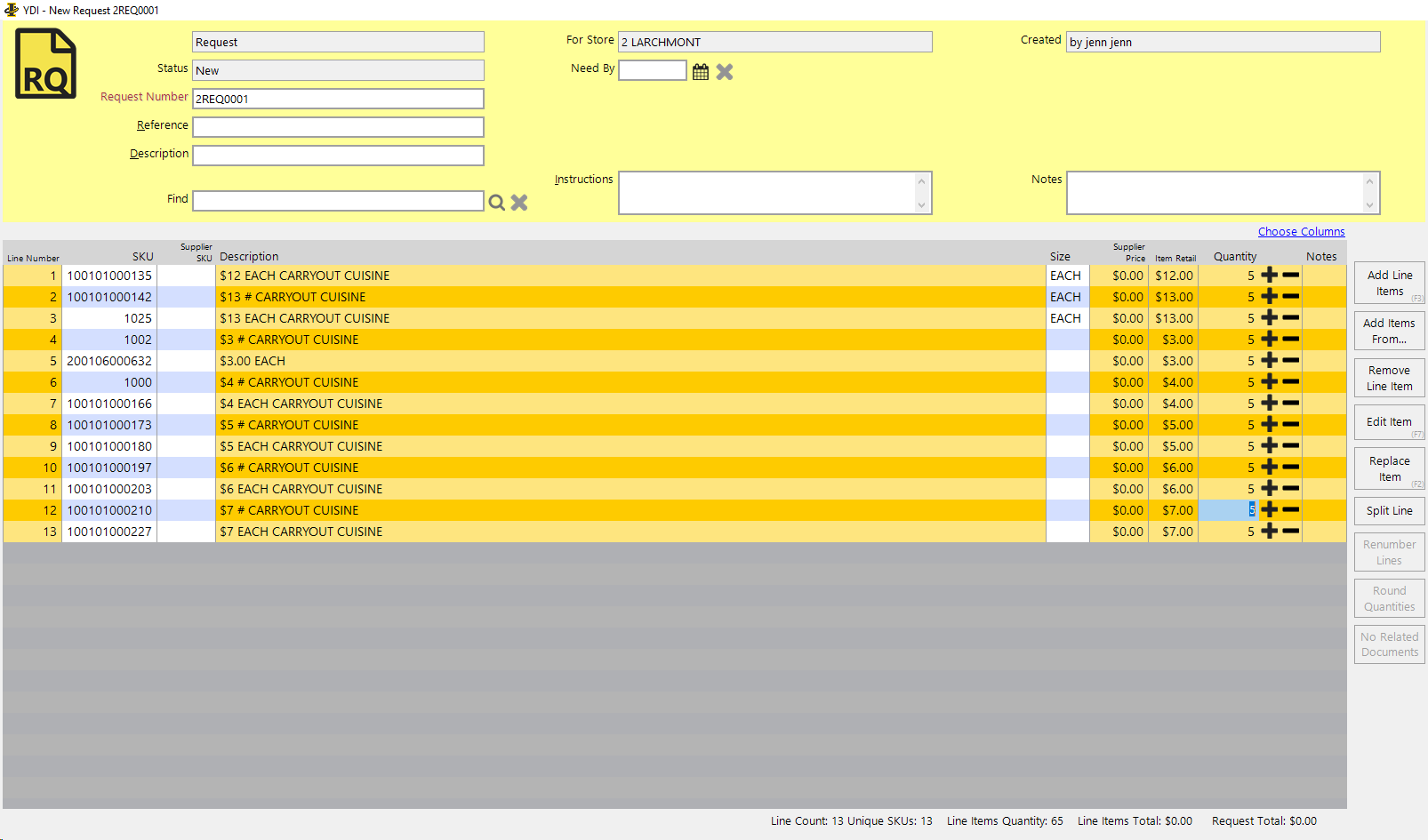Open the Choose Columns link

(x=1301, y=232)
